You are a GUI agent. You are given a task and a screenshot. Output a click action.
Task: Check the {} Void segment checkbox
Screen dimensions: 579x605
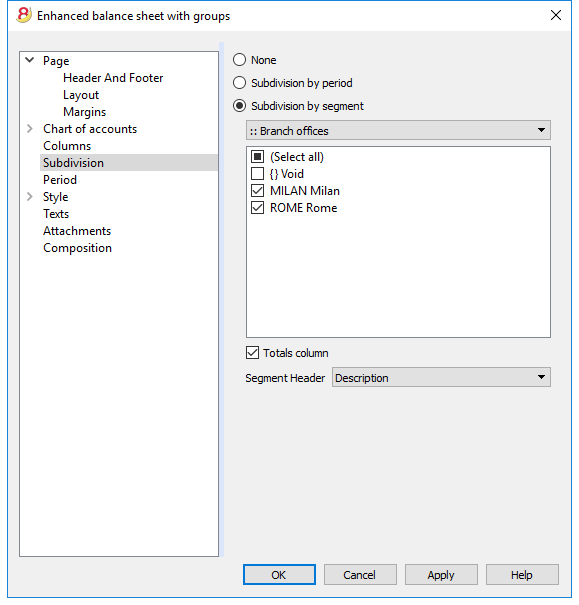[257, 174]
